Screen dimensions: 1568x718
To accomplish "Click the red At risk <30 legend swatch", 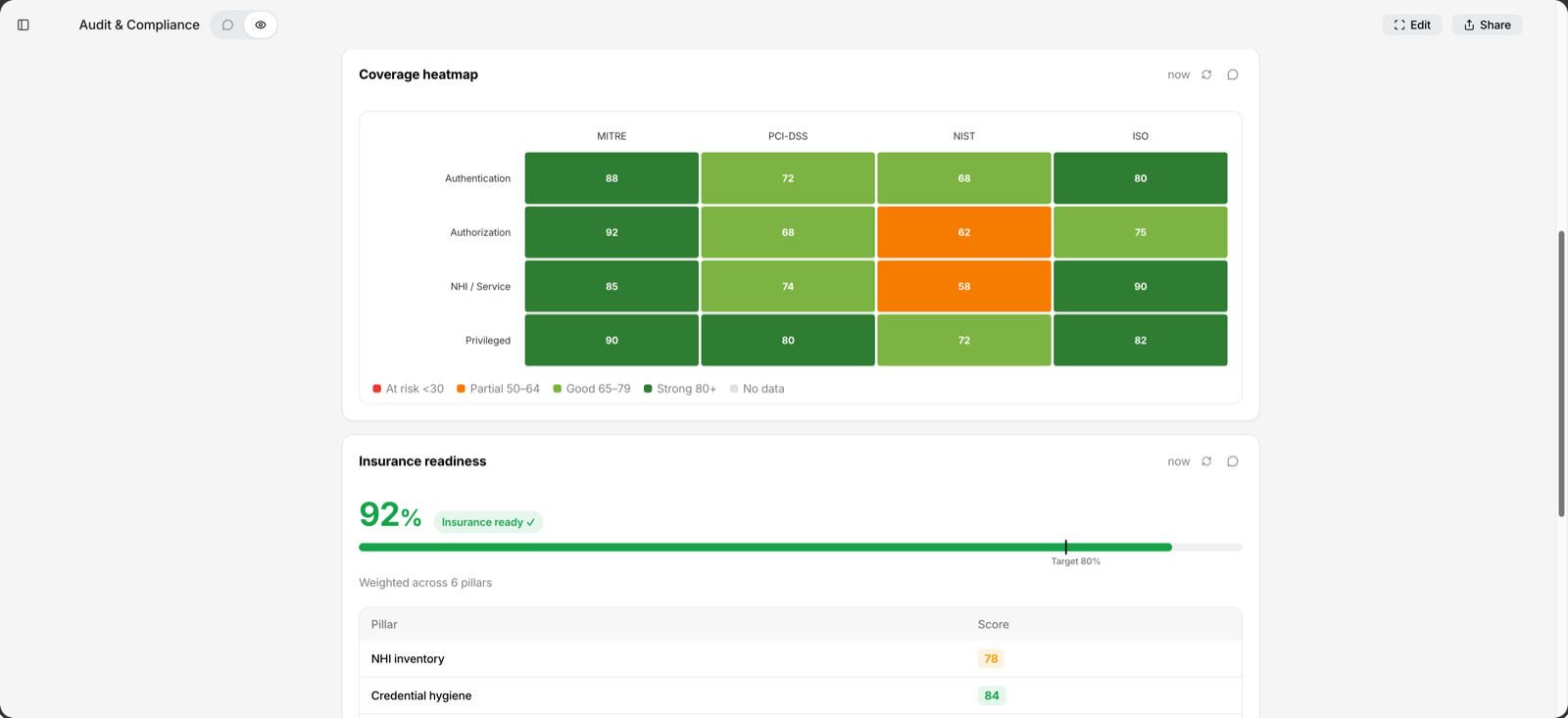I will [377, 389].
